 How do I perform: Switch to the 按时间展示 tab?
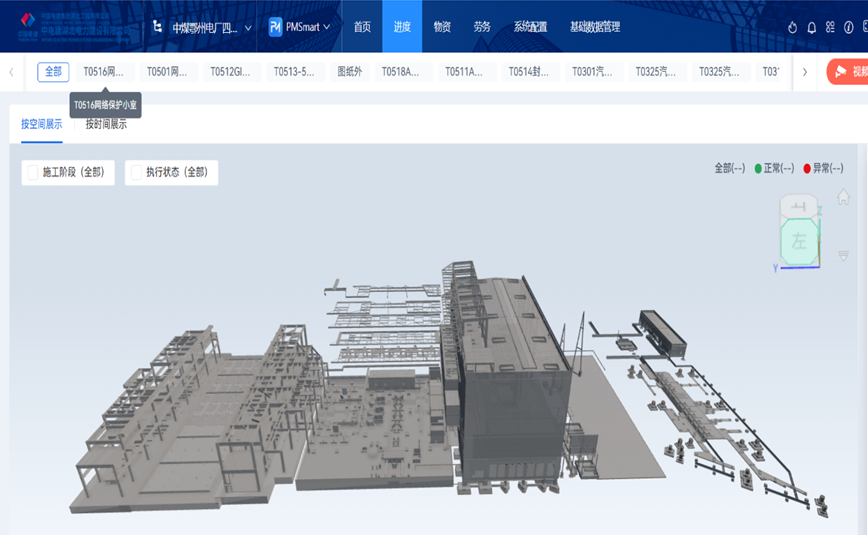[x=106, y=124]
